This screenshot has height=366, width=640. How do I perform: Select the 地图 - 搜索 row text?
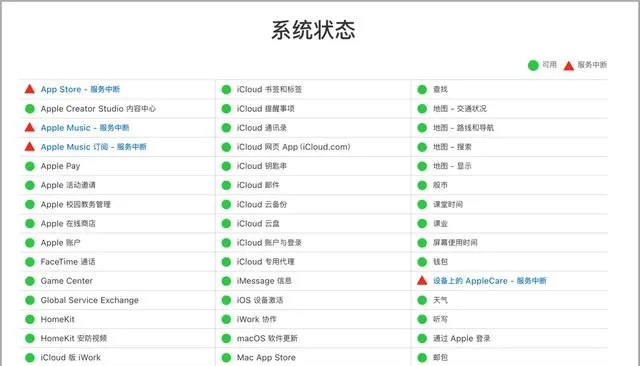[452, 147]
